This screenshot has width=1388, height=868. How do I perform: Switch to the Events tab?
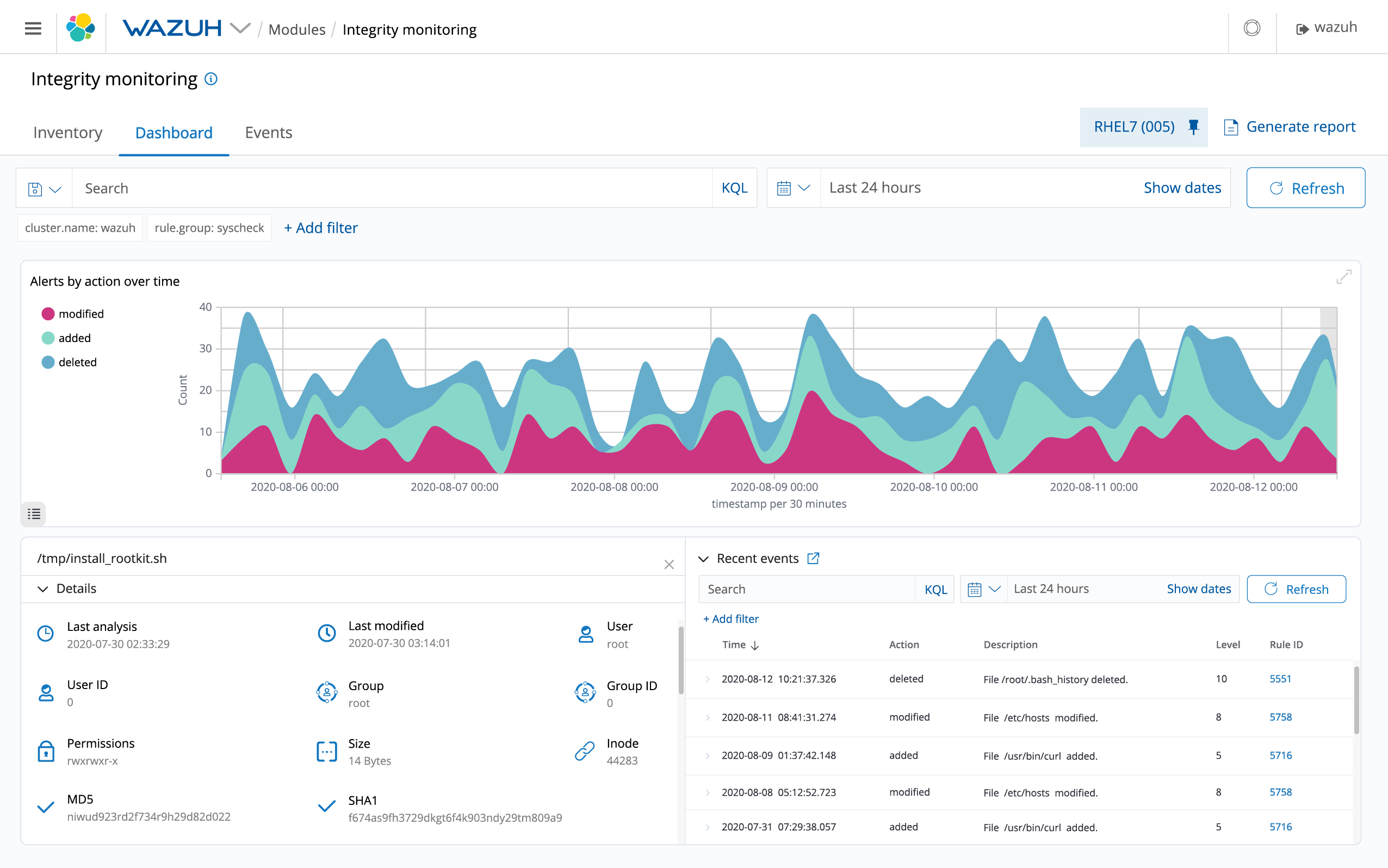[269, 133]
